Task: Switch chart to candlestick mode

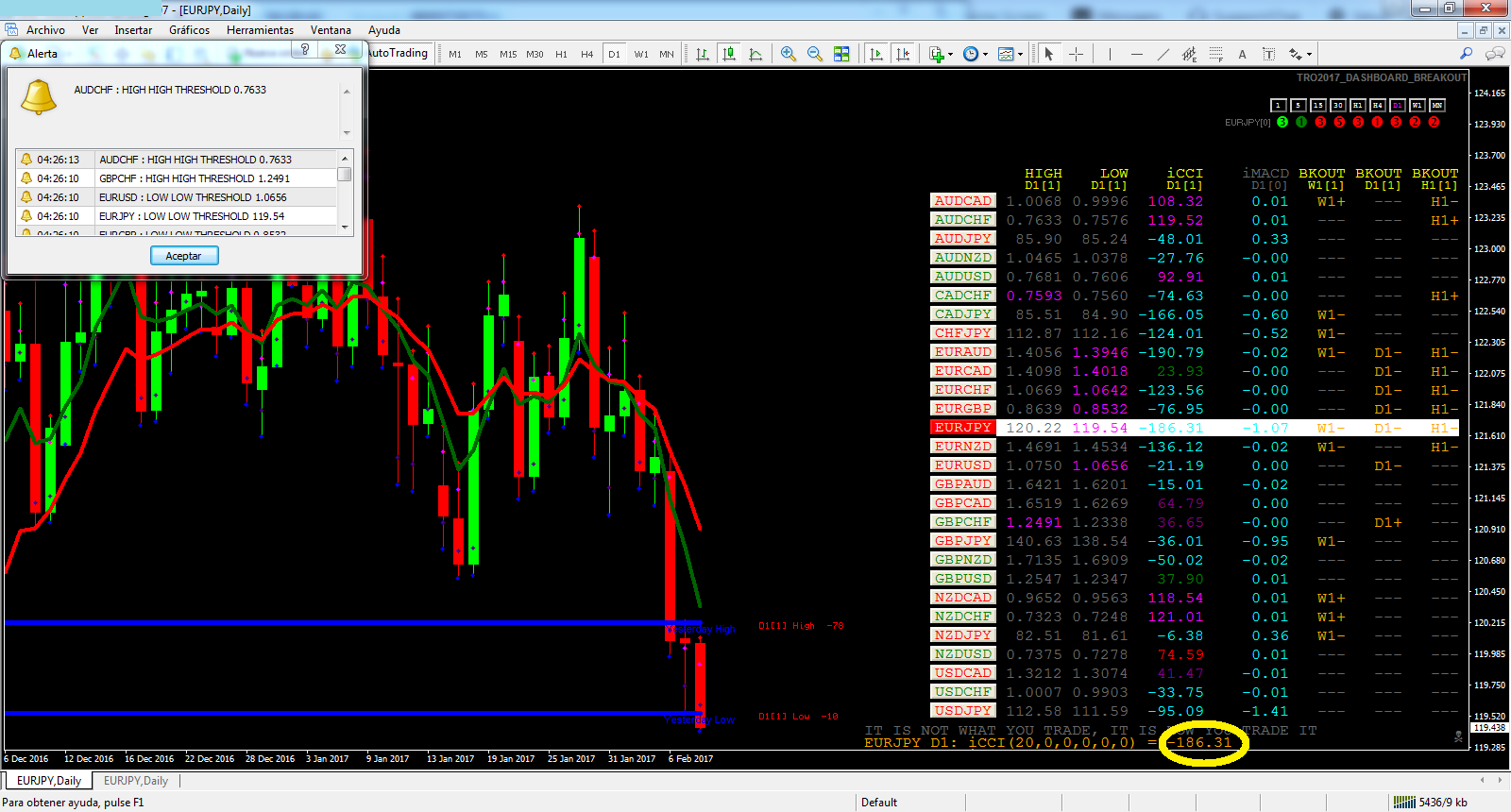Action: point(729,54)
